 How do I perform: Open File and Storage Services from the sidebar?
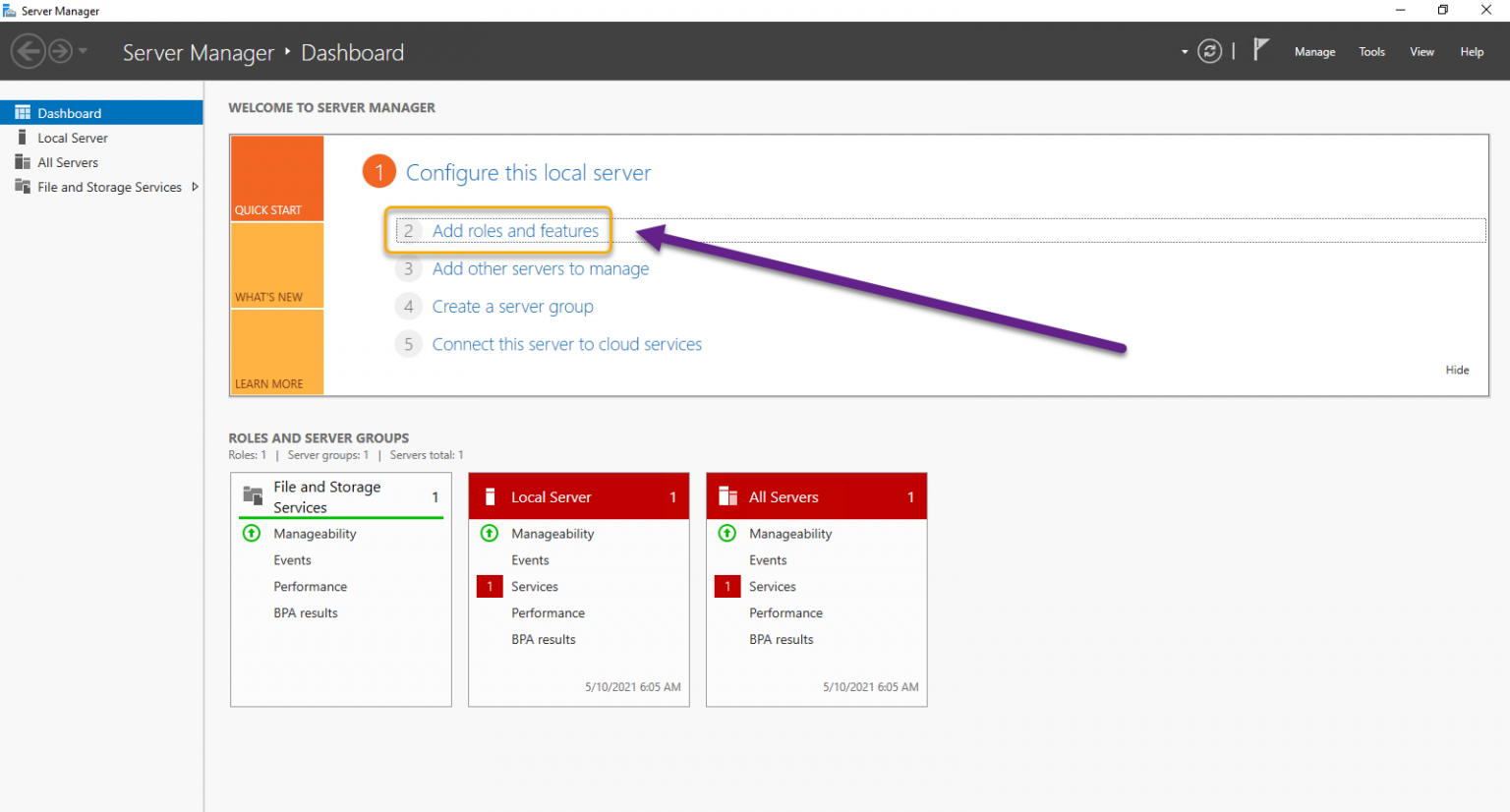(x=110, y=187)
